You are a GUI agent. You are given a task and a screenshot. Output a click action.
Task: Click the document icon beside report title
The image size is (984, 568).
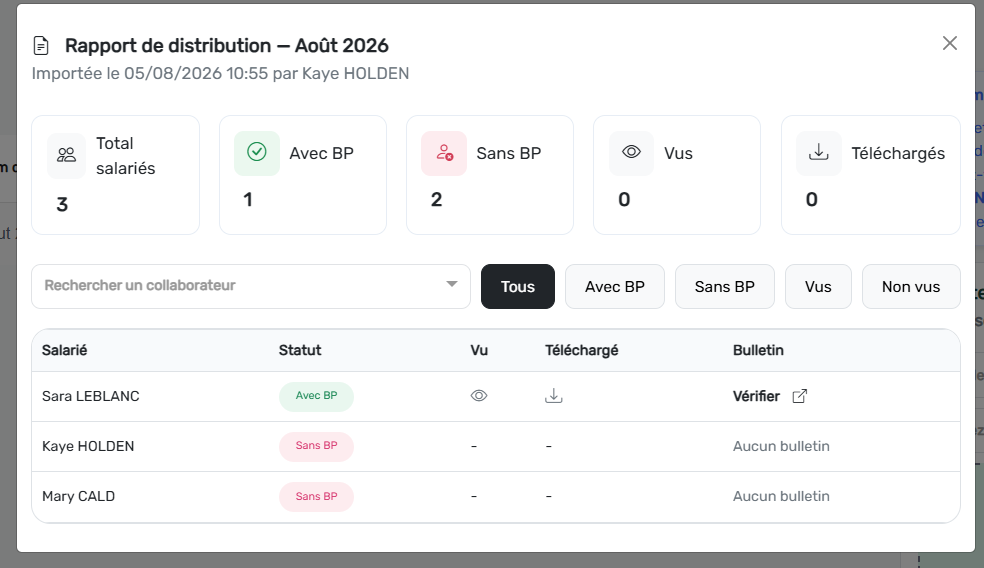pyautogui.click(x=41, y=46)
